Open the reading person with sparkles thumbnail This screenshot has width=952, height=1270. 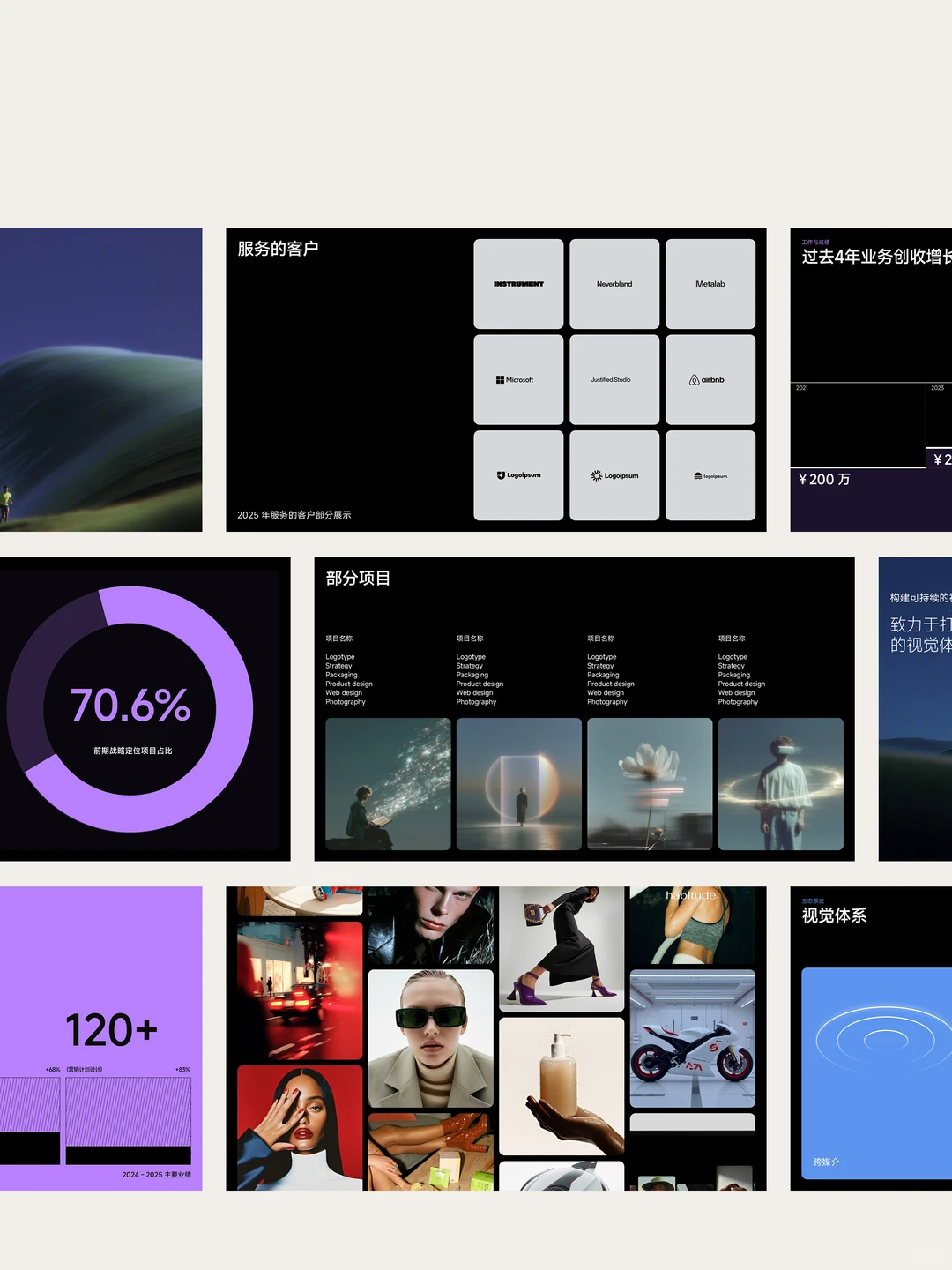coord(388,784)
